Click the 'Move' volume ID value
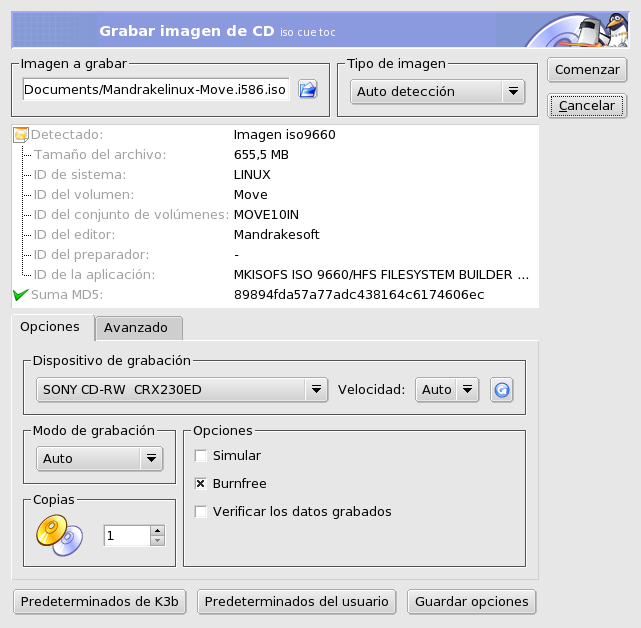This screenshot has width=641, height=628. [x=251, y=195]
